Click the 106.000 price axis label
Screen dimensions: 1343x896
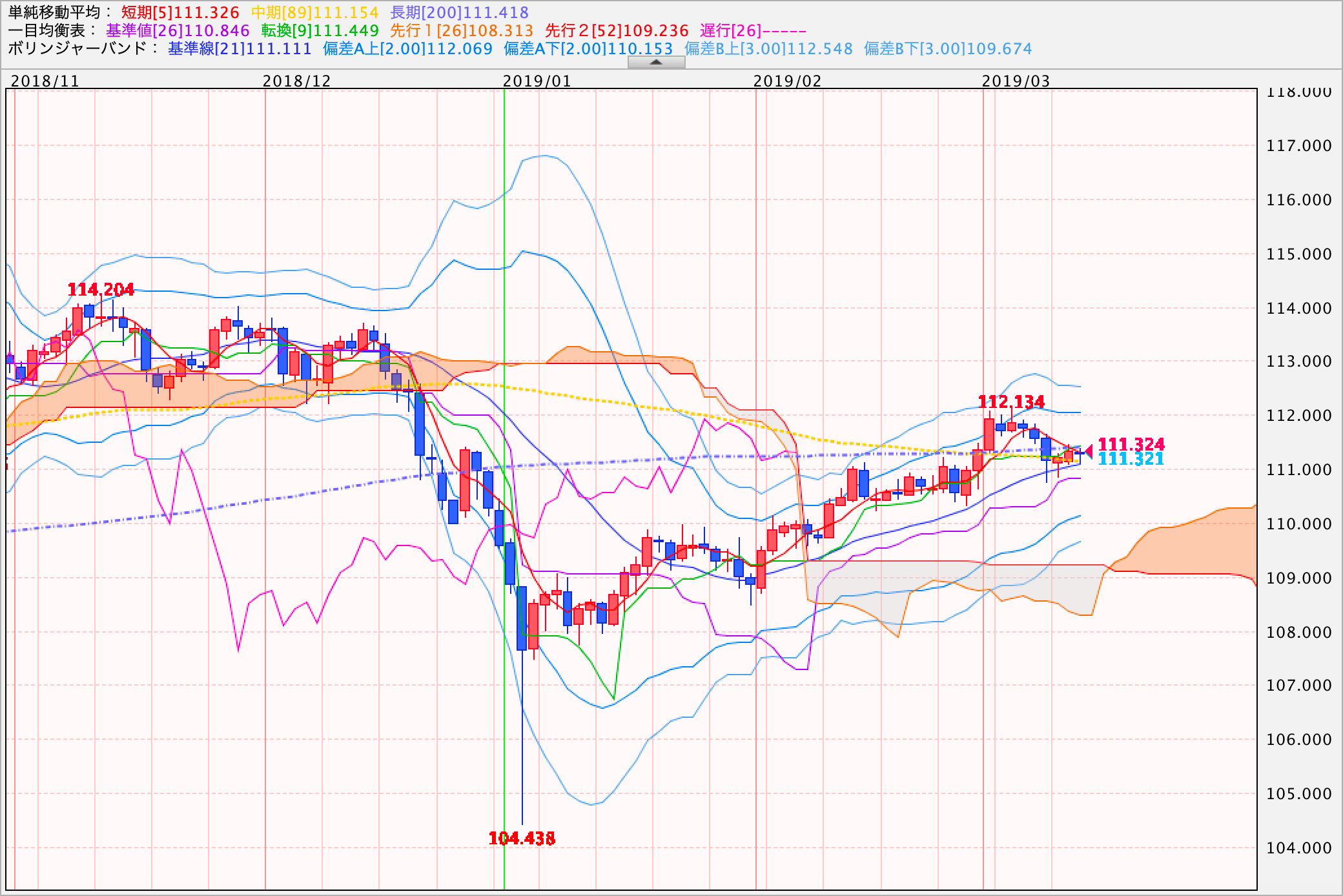pos(1299,740)
